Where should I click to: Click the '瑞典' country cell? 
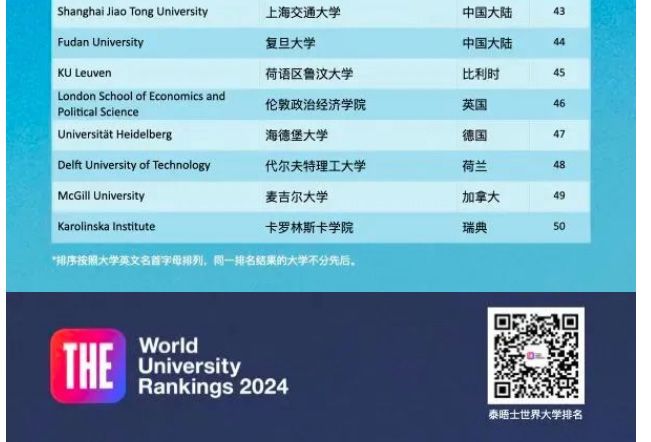(475, 227)
